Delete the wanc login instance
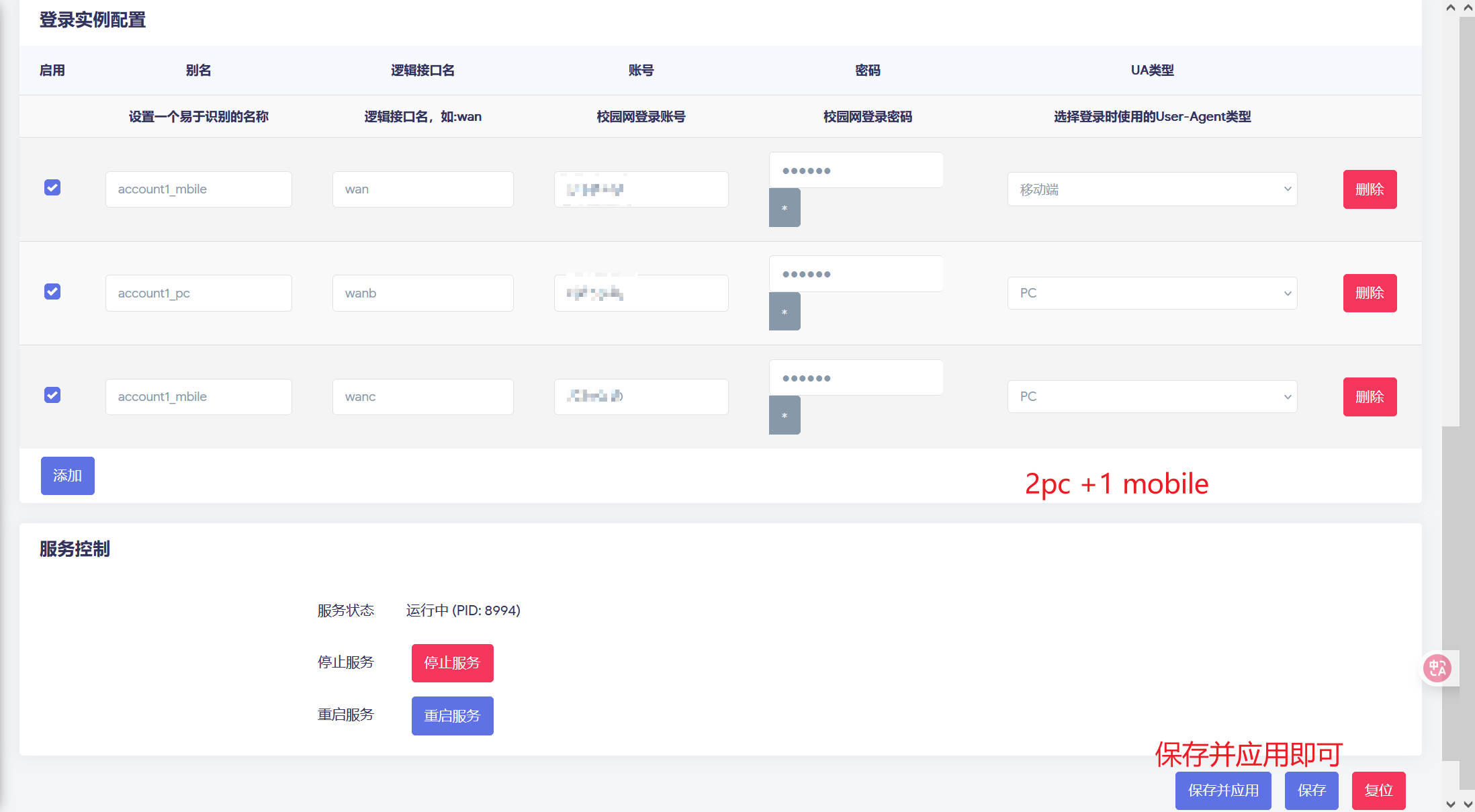The image size is (1475, 812). (1370, 396)
